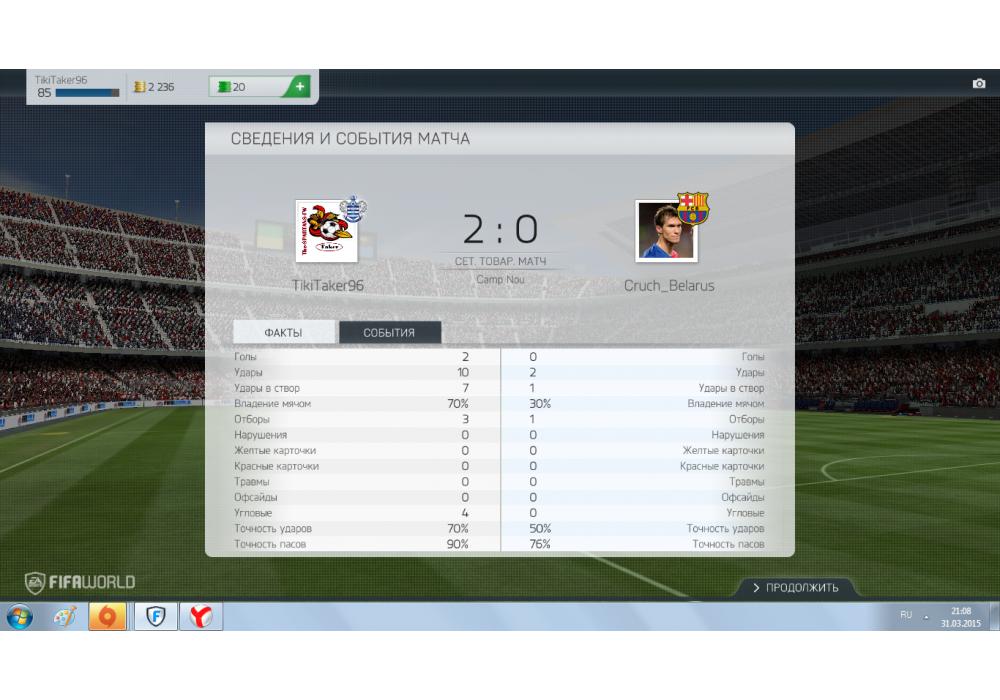Click the ПРОДОЛЖИТЬ button
The width and height of the screenshot is (1000, 700).
[795, 588]
